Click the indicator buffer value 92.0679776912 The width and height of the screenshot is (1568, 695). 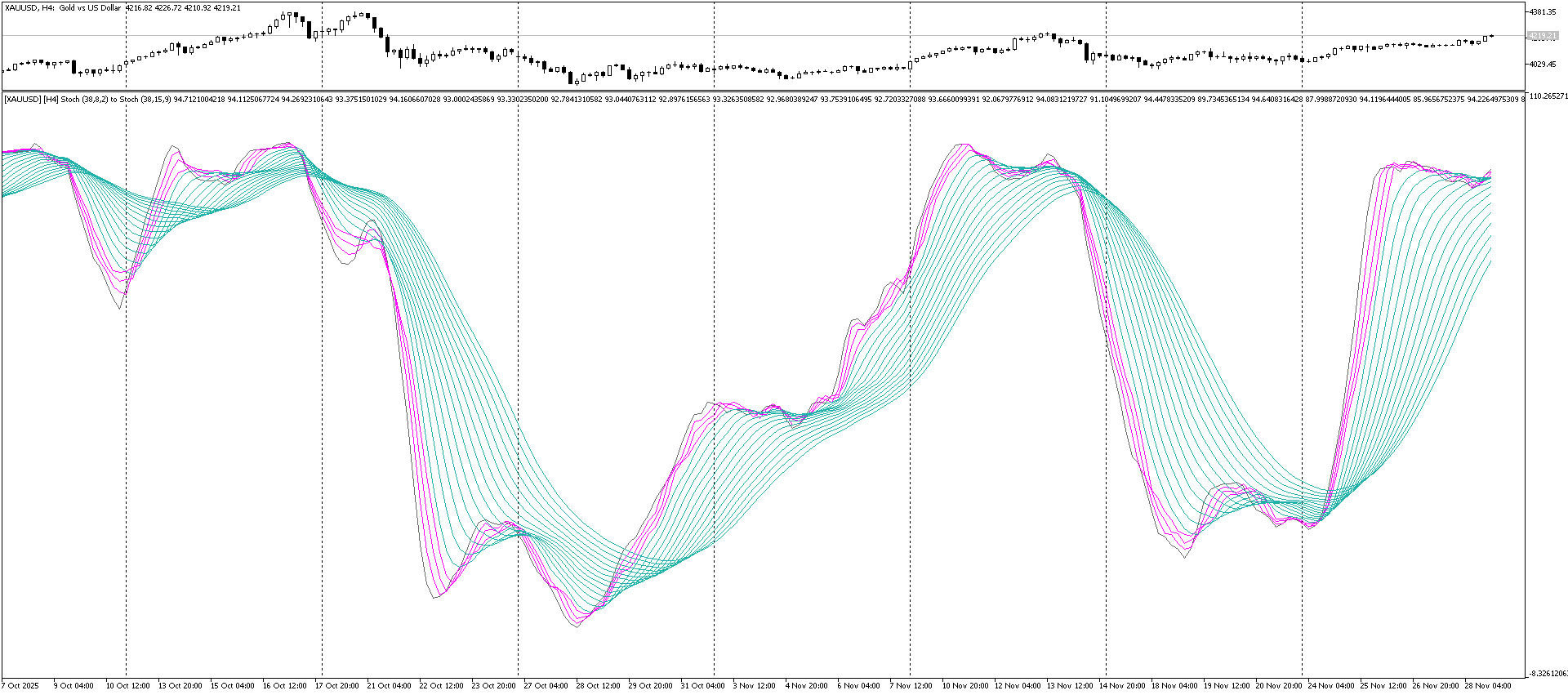coord(1008,100)
